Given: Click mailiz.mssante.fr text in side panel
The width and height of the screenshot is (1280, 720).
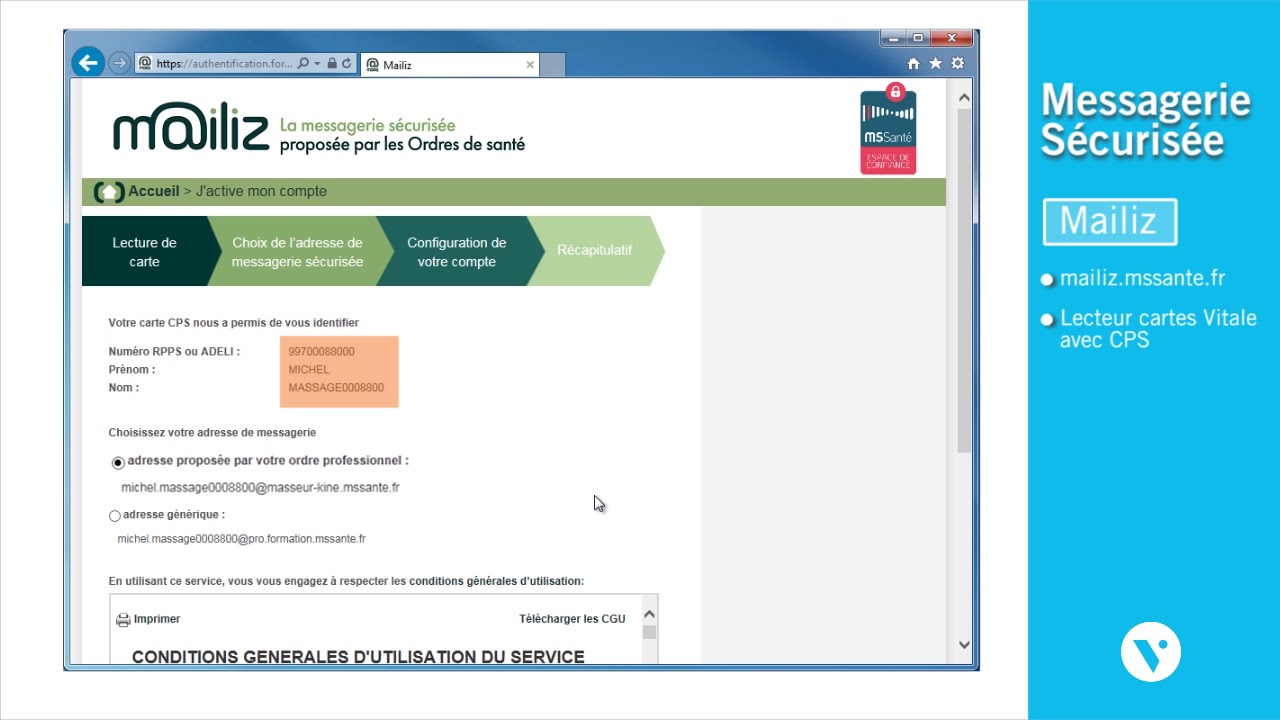Looking at the screenshot, I should click(1142, 279).
